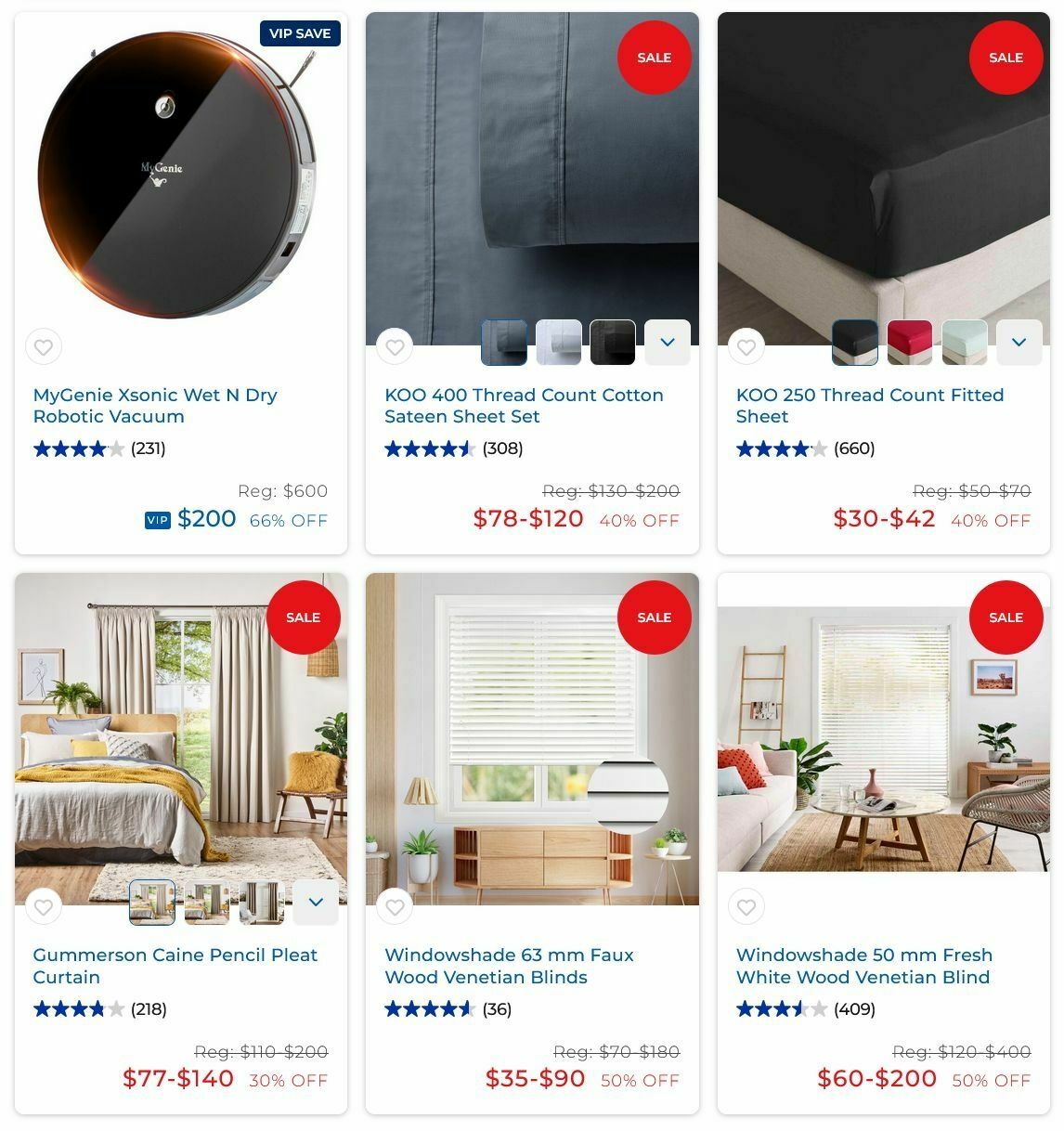
Task: Expand more curtain colour options
Action: [316, 903]
